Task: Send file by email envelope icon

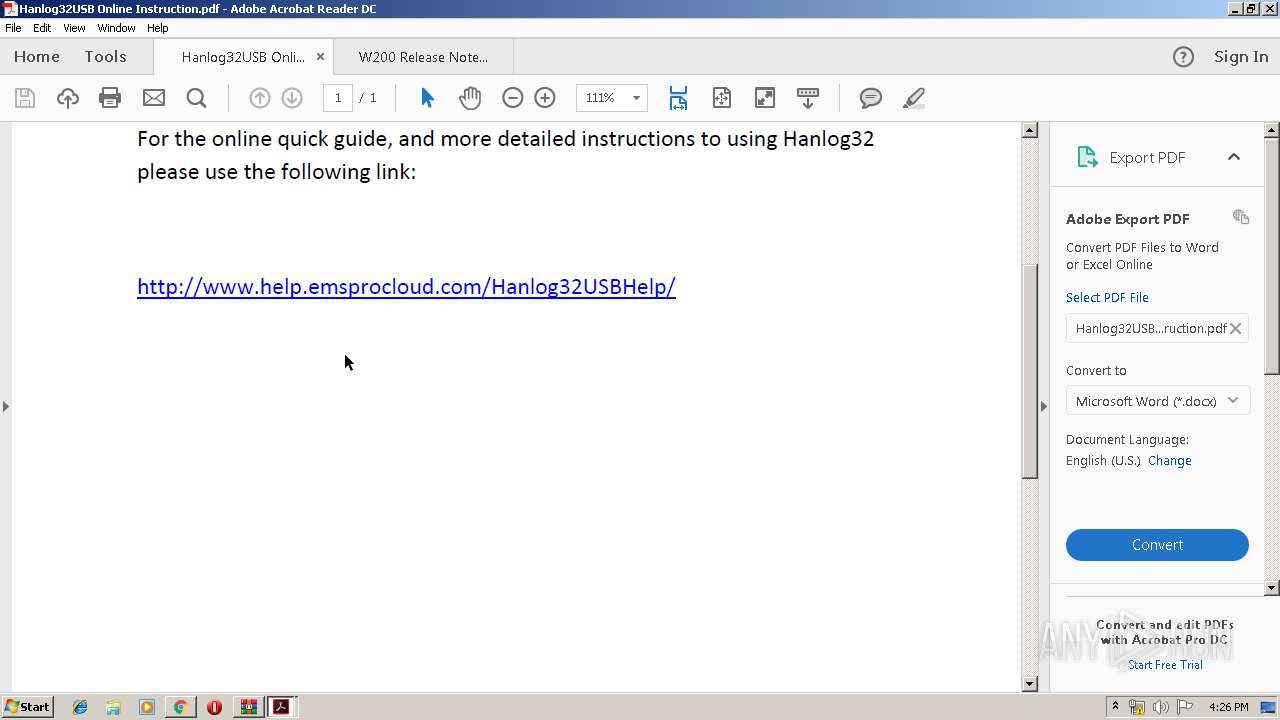Action: coord(154,98)
